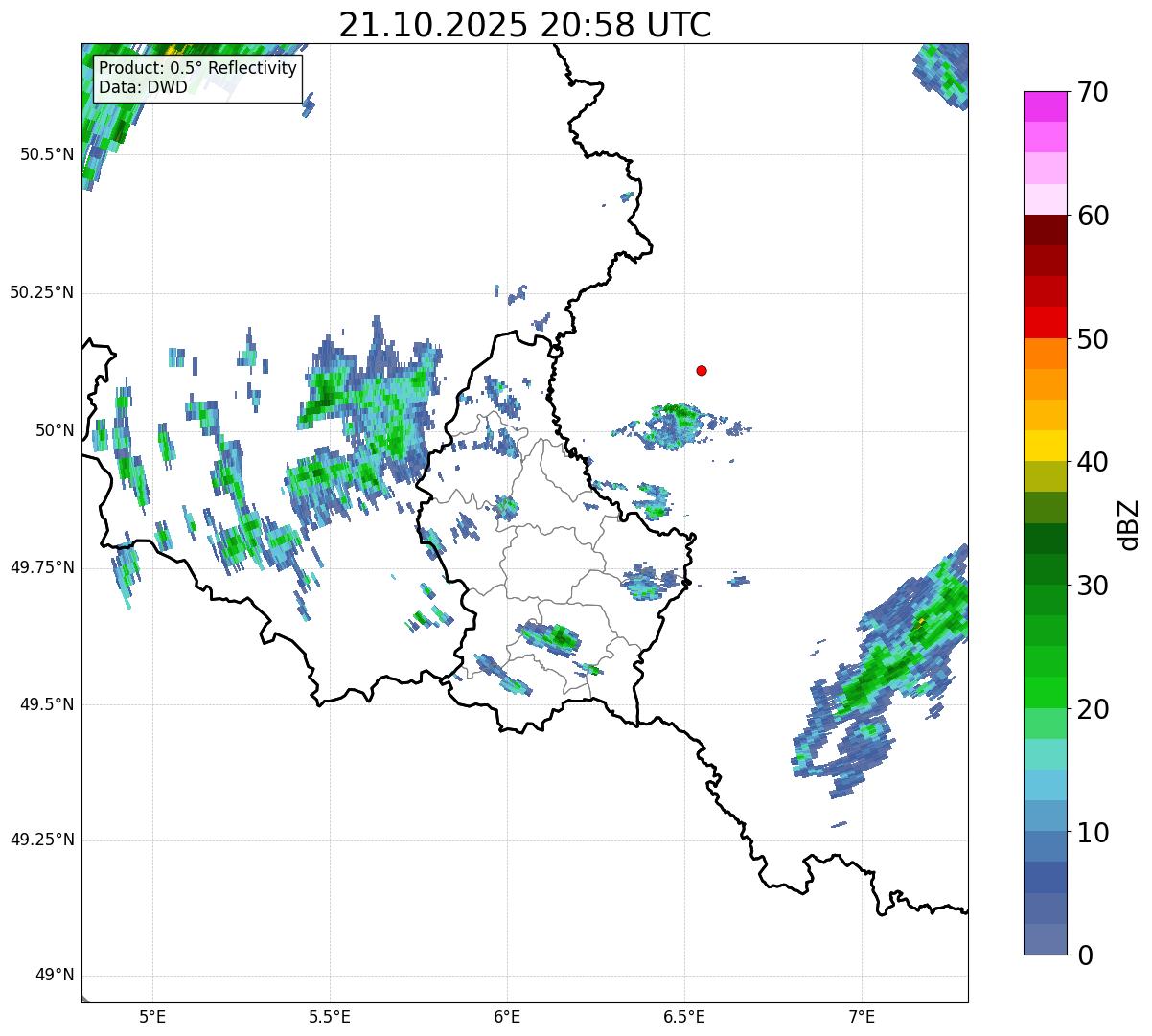Click the 5.5°E longitude label
The height and width of the screenshot is (1036, 1152).
[330, 1016]
